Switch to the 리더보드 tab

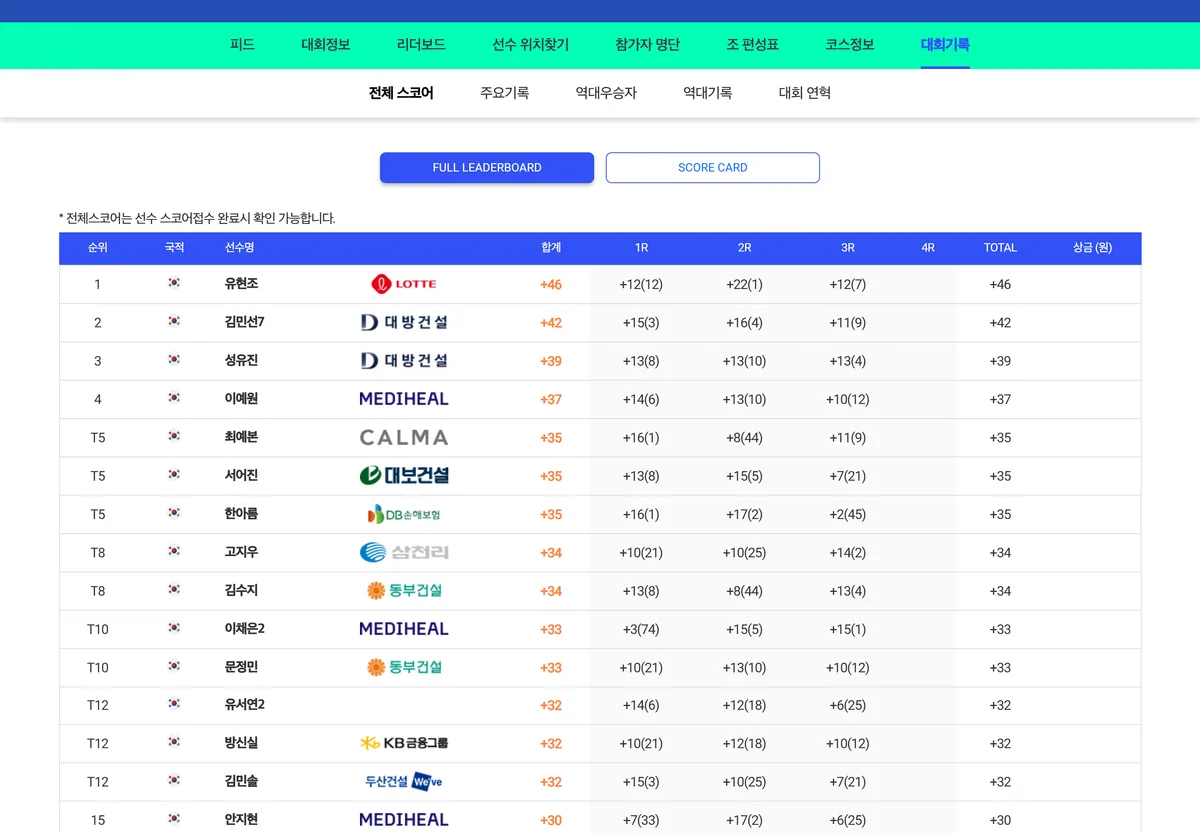pos(421,45)
